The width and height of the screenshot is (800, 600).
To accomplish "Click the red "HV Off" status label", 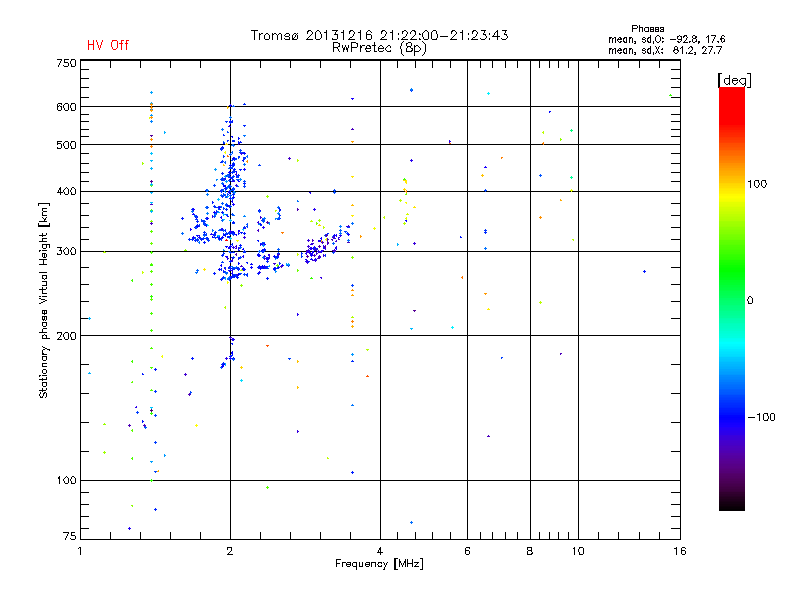I will pyautogui.click(x=108, y=45).
